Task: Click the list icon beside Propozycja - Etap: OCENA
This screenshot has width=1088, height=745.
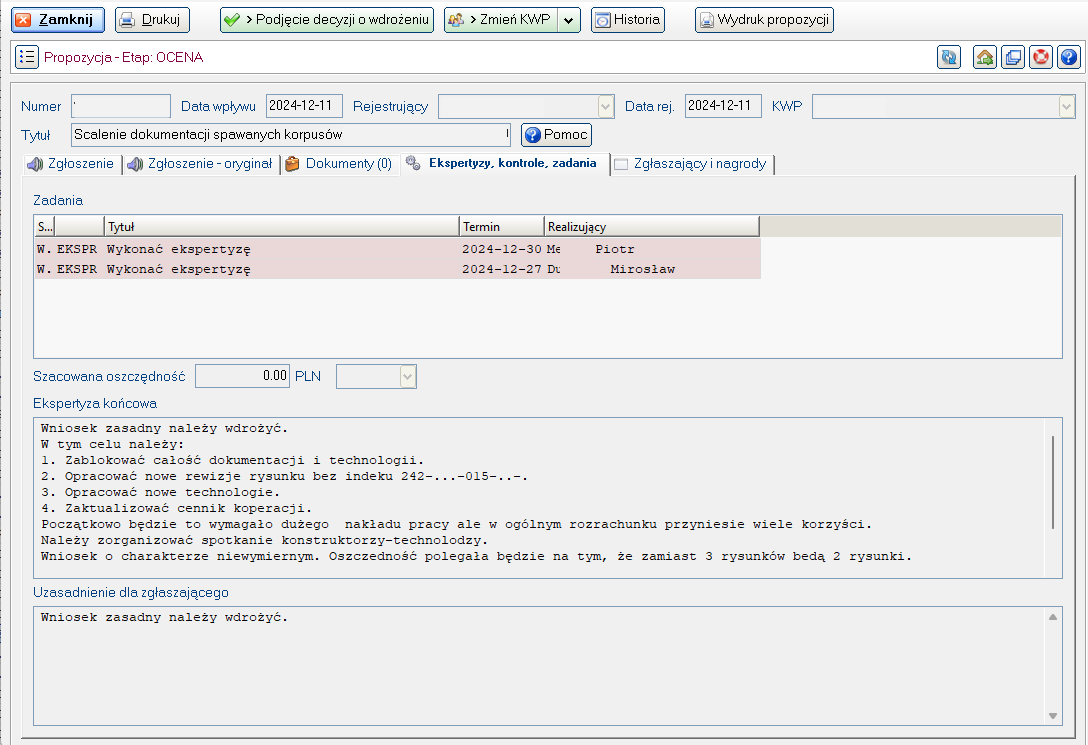Action: point(26,57)
